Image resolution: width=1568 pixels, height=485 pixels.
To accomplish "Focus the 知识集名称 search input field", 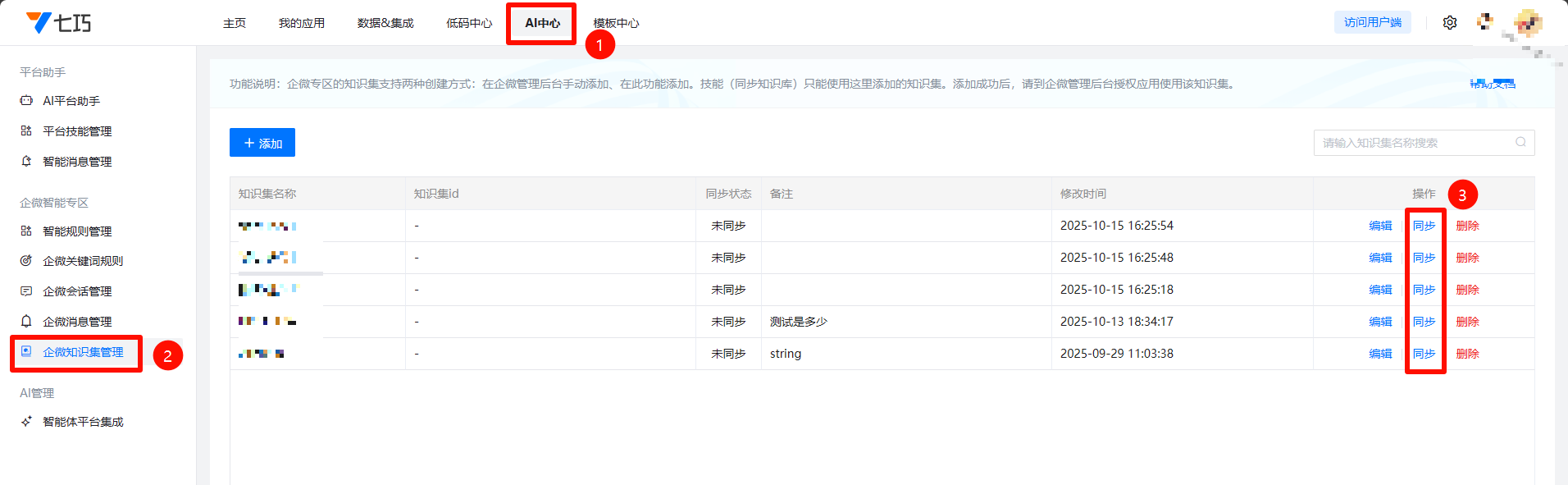I will [x=1415, y=143].
